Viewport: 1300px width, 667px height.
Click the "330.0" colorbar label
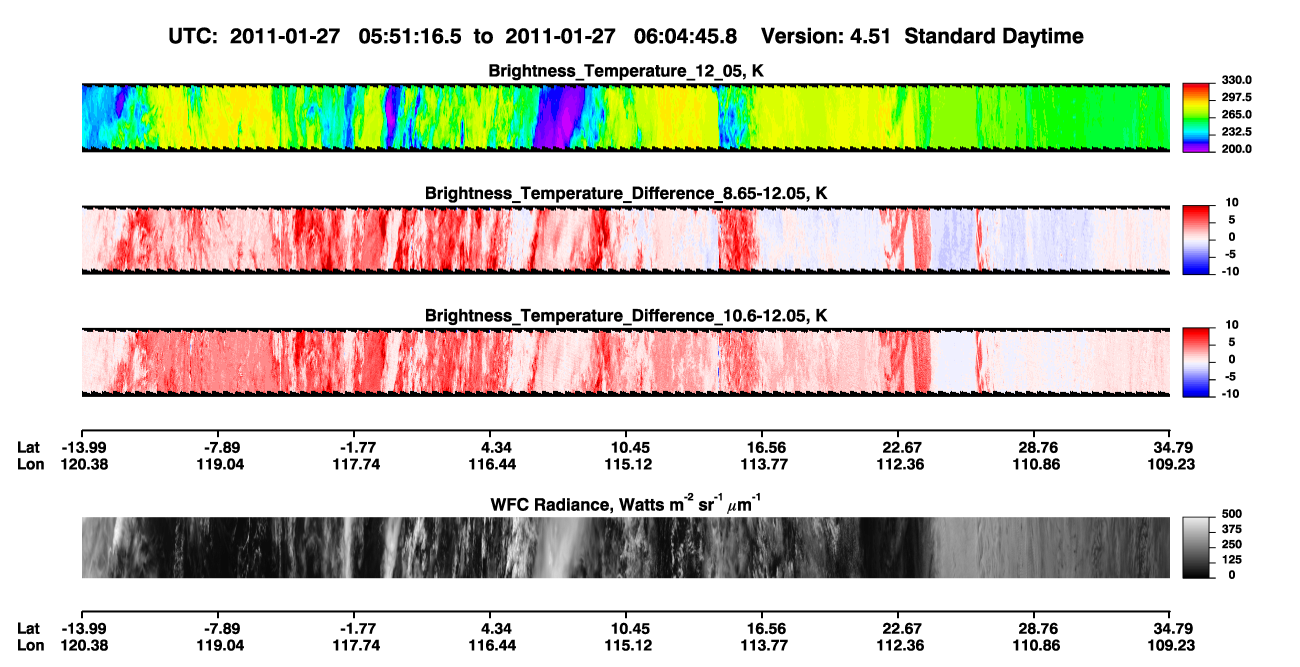click(x=1235, y=80)
